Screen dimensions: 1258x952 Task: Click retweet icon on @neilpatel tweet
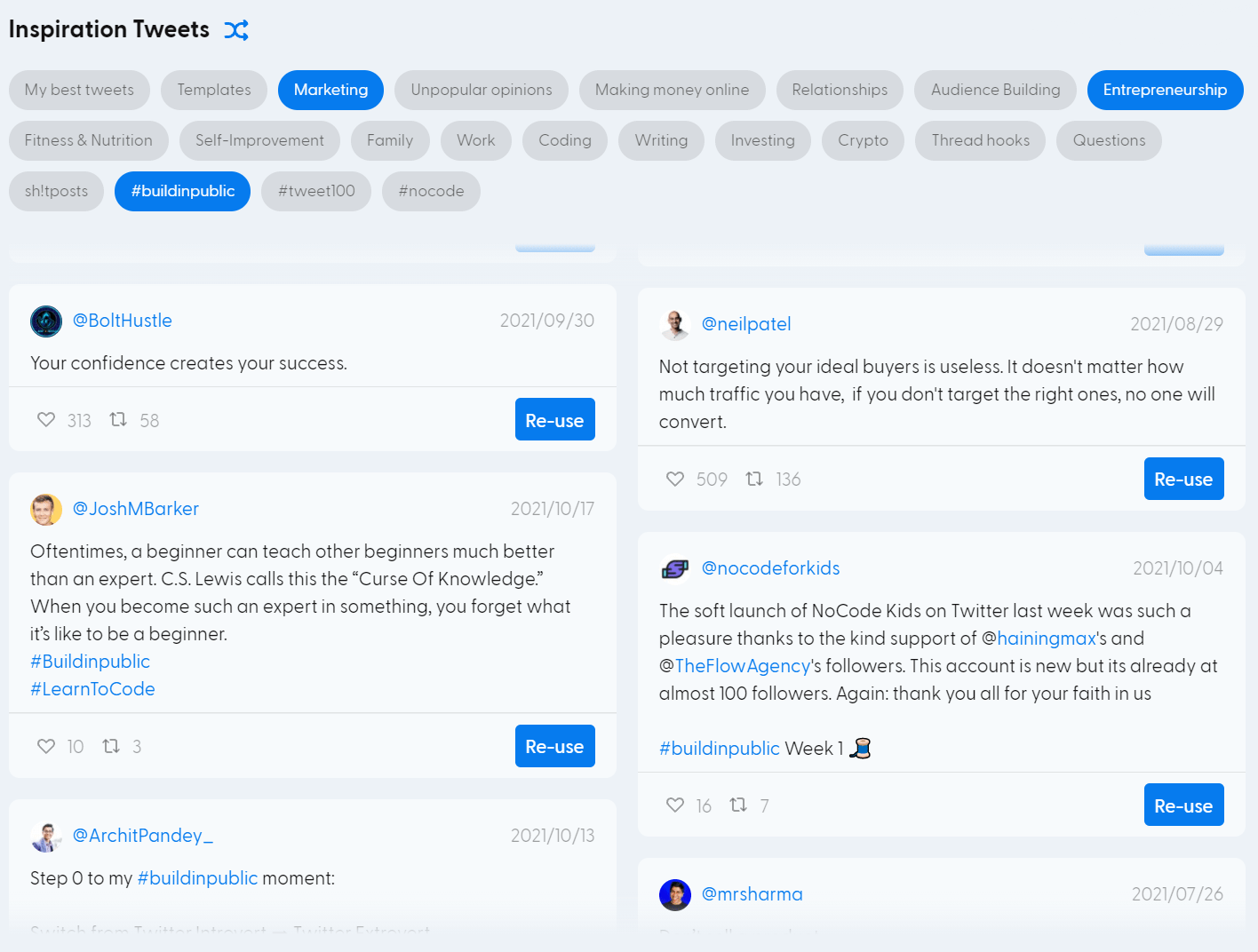754,479
